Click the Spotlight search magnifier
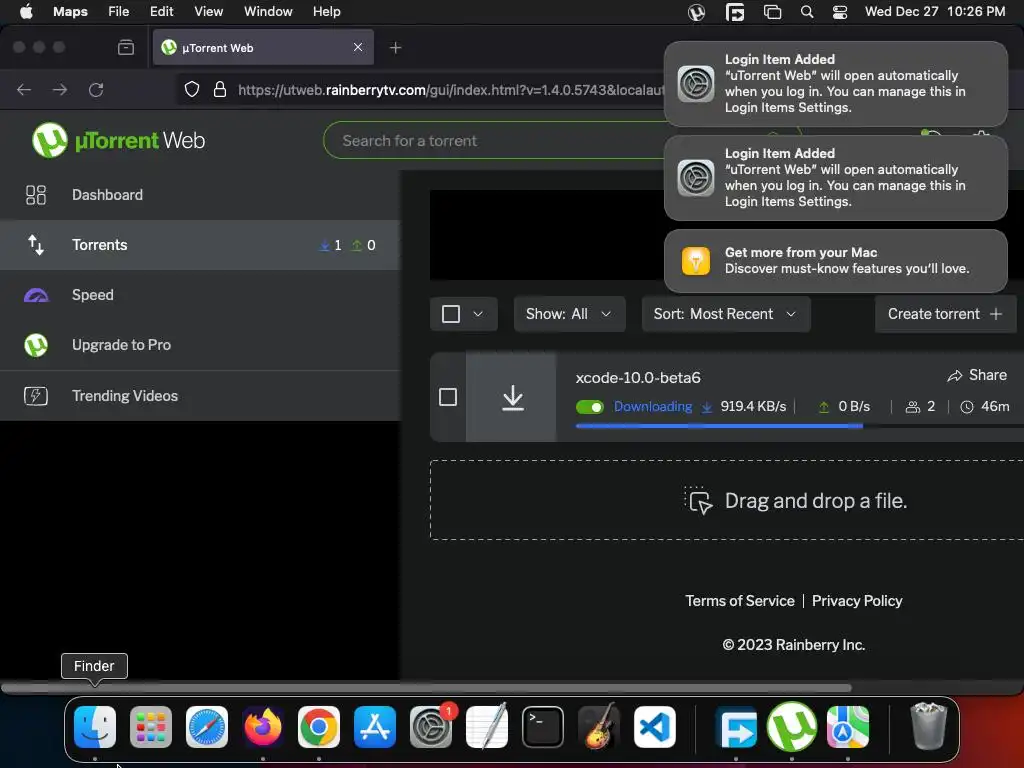1024x768 pixels. coord(807,12)
